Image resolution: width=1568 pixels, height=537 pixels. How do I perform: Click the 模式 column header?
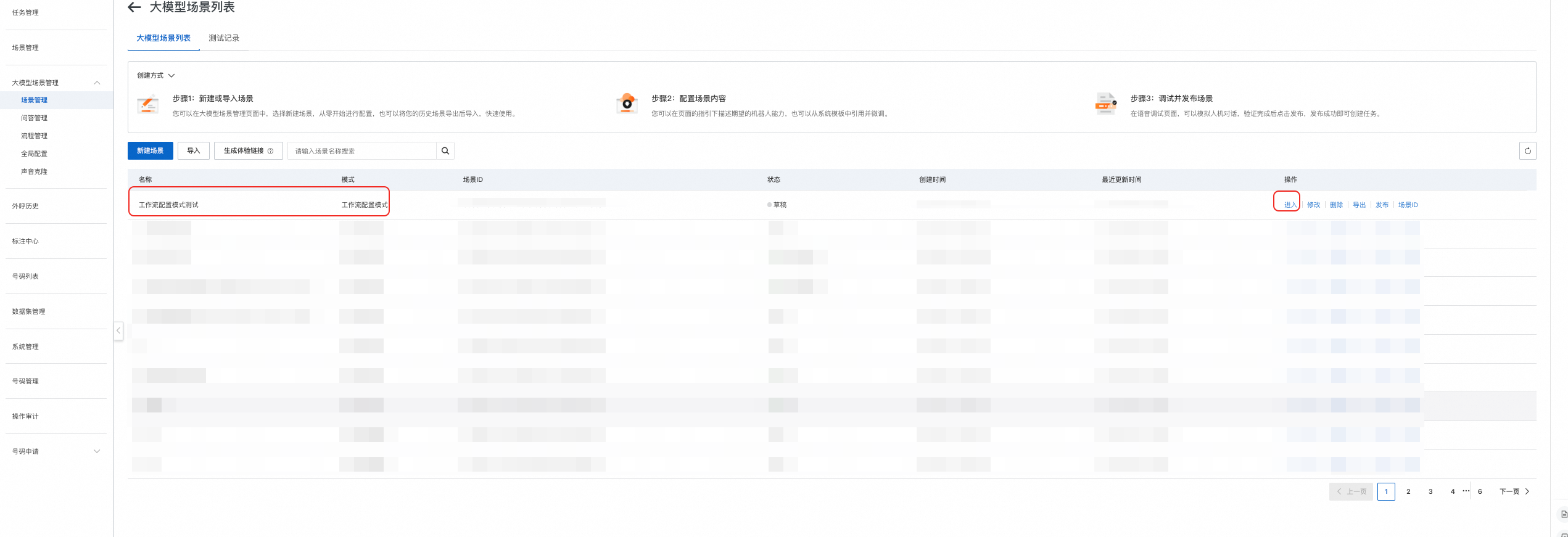(348, 179)
